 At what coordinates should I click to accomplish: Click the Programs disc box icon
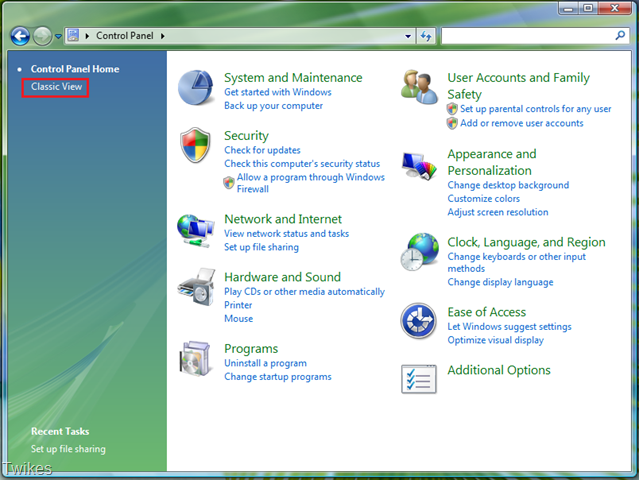click(x=196, y=359)
